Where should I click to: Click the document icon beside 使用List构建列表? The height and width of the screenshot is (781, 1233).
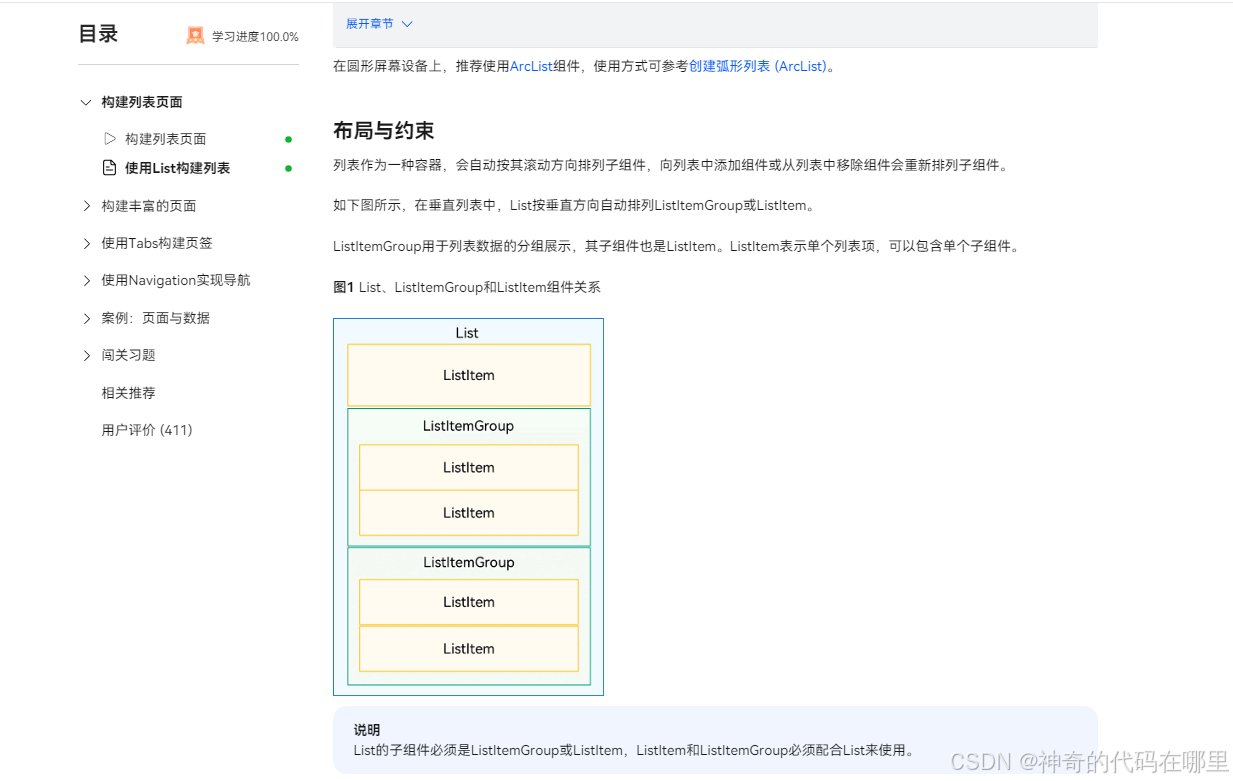[109, 167]
